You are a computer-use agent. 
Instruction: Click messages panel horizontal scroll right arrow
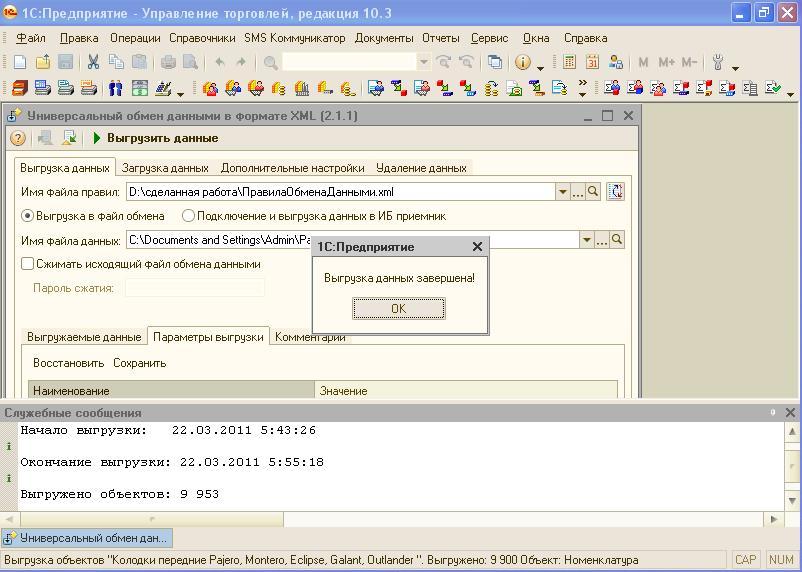pyautogui.click(x=774, y=519)
